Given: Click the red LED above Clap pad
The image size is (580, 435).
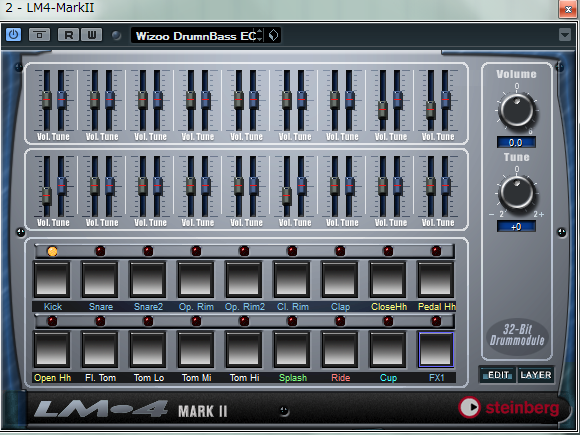Looking at the screenshot, I should coord(340,251).
